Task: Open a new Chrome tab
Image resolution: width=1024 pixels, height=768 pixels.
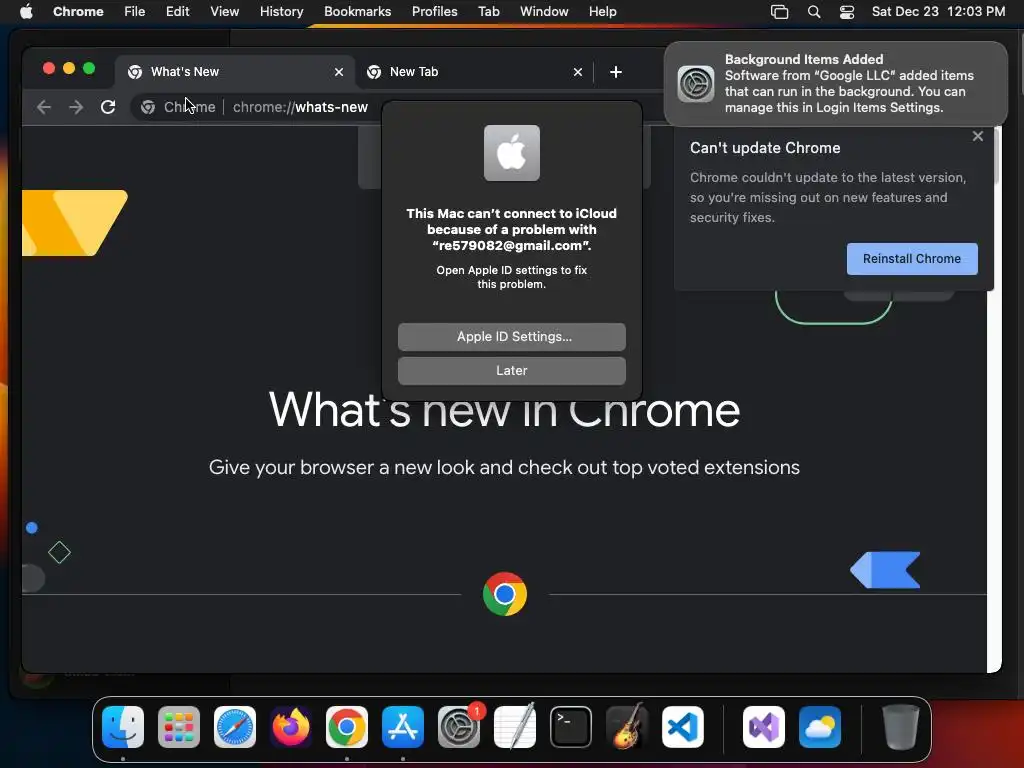Action: click(x=616, y=72)
